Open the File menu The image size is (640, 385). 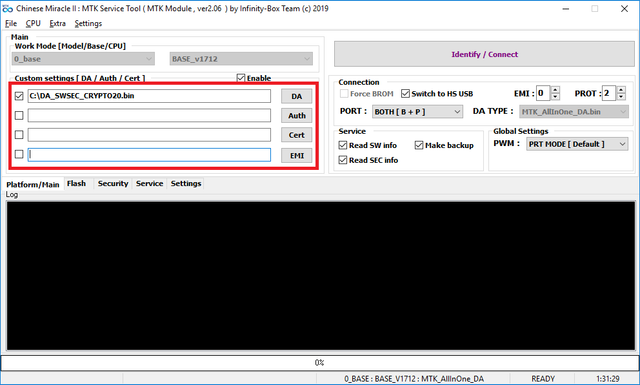11,23
